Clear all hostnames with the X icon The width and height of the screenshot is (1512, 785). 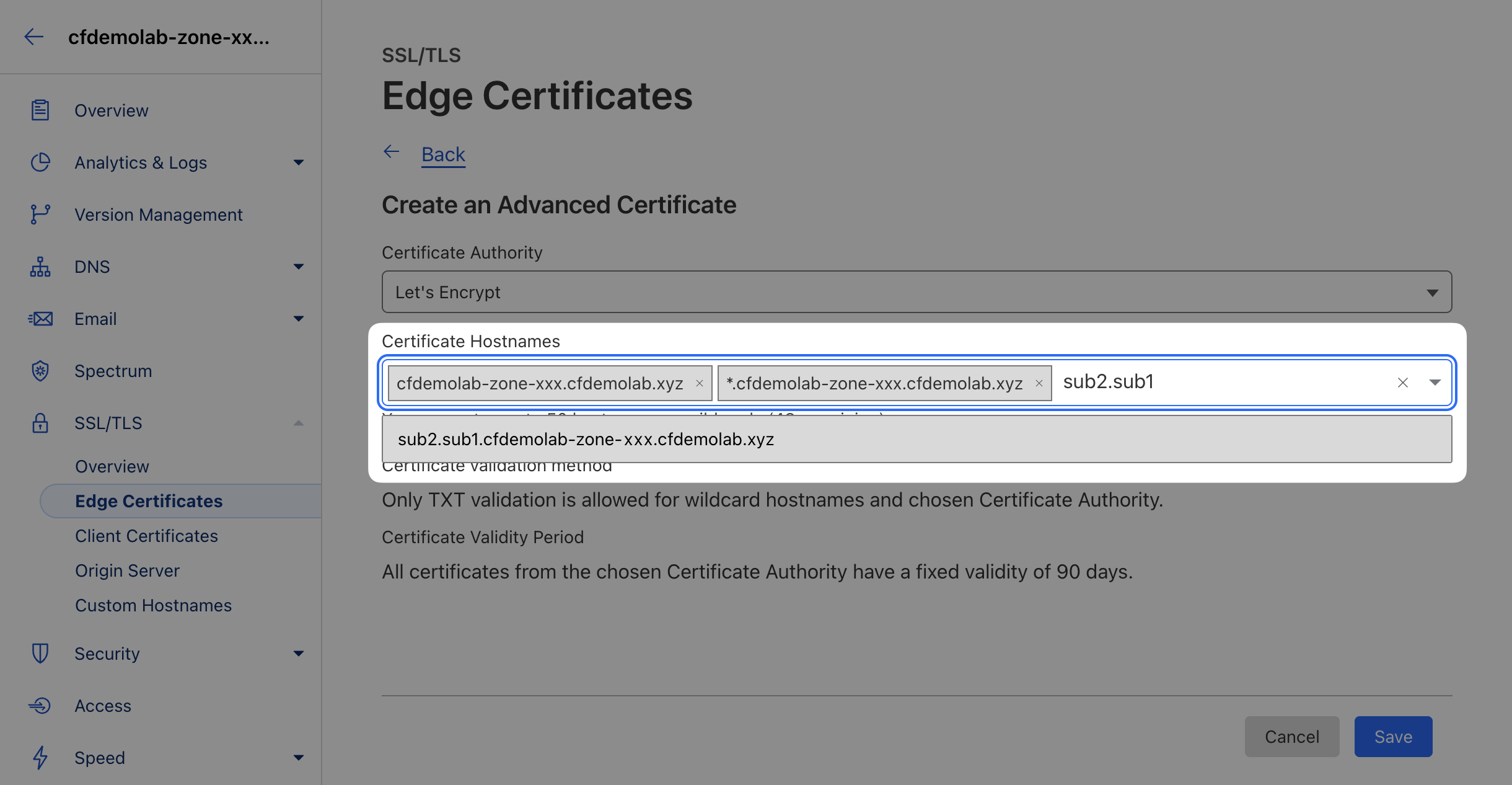[1403, 383]
